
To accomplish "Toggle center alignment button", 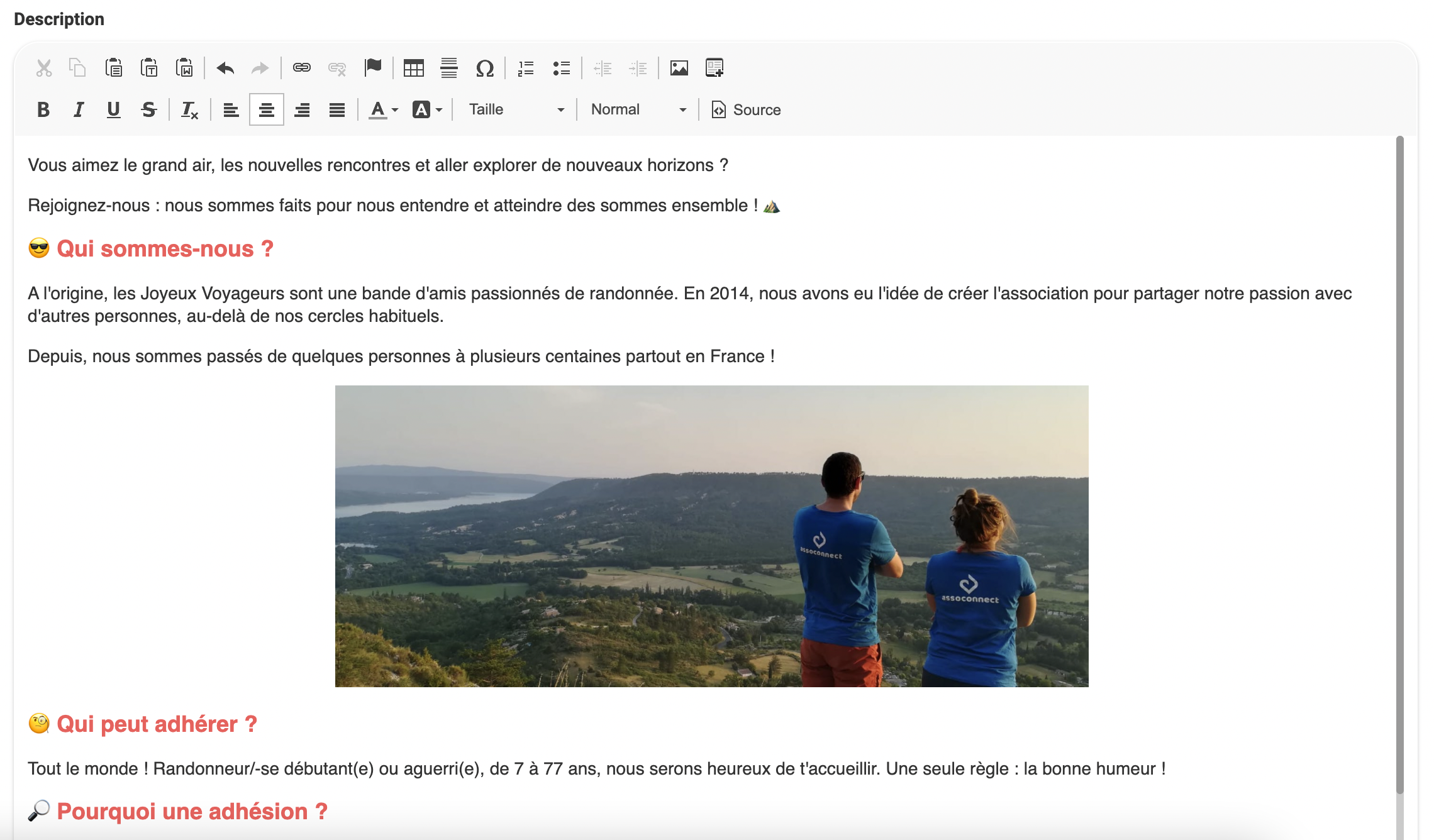I will click(267, 110).
